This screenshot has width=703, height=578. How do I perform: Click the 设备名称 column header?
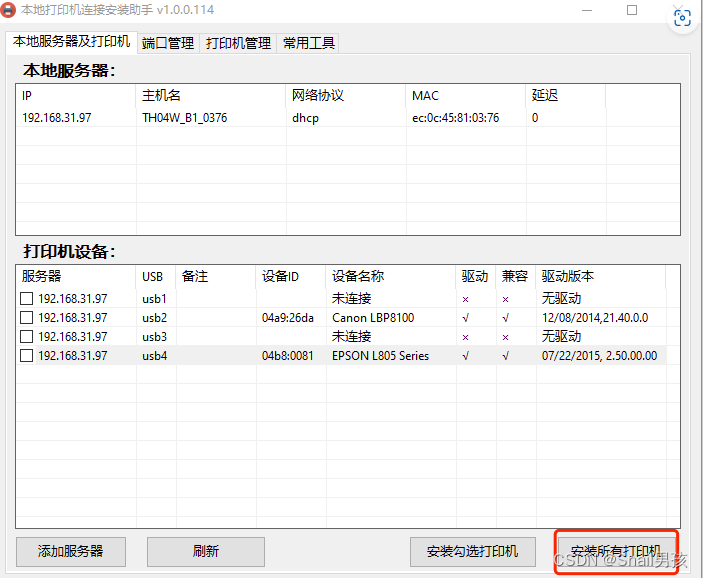(391, 276)
